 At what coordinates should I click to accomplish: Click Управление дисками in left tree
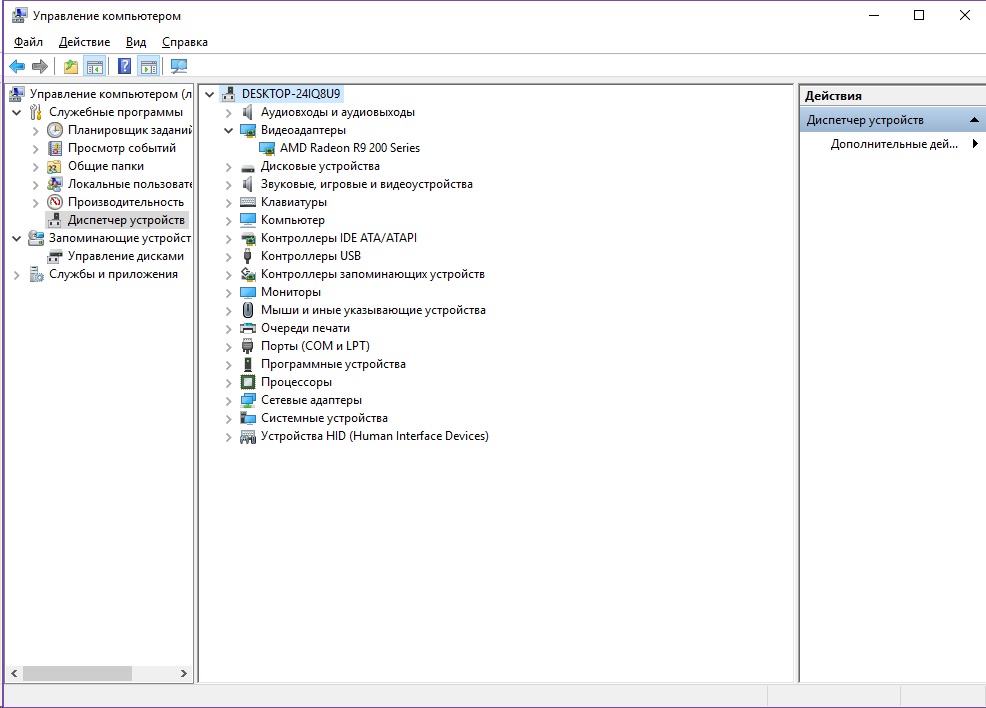[125, 256]
